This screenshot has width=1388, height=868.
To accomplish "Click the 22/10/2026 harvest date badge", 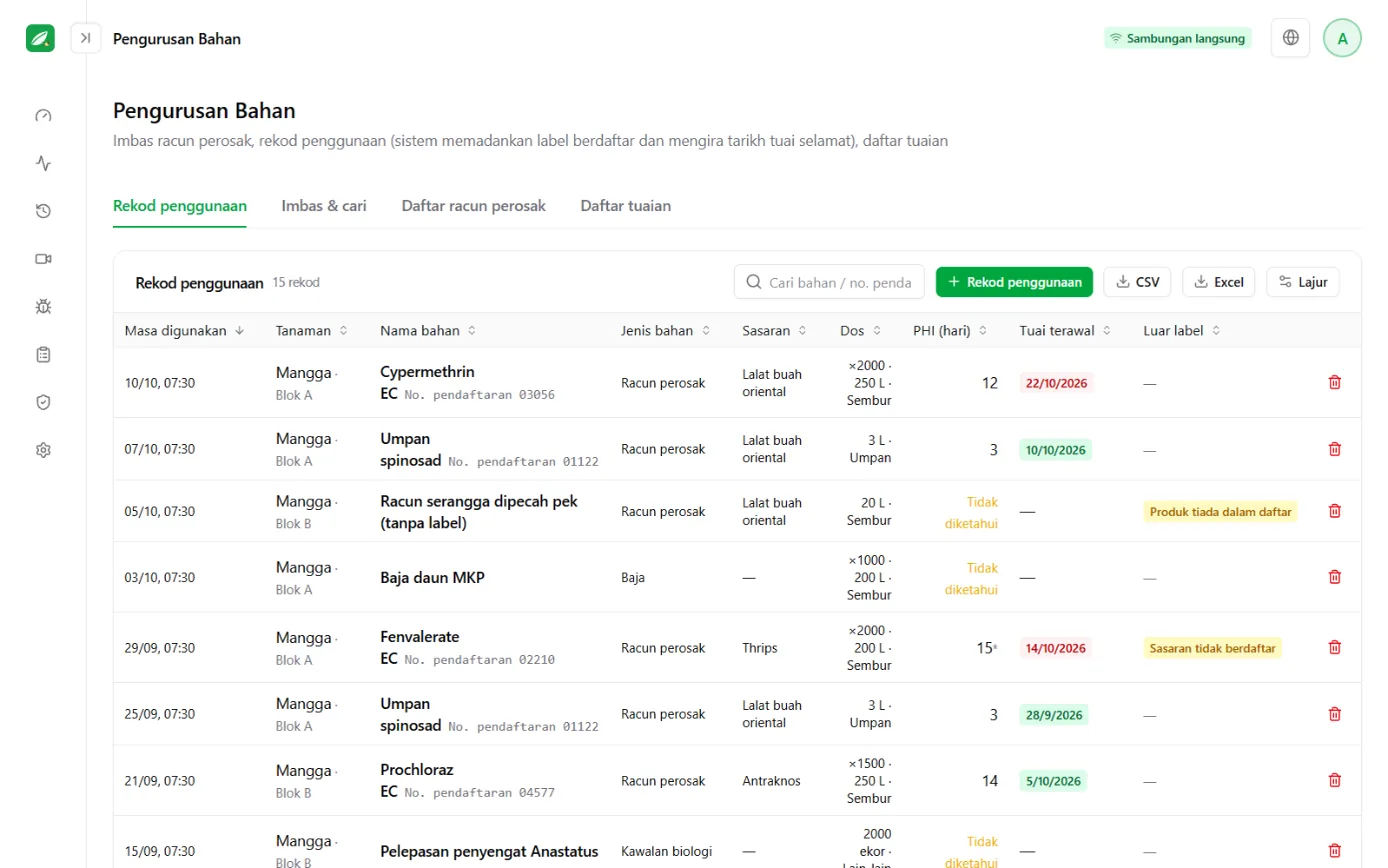I will pos(1056,382).
